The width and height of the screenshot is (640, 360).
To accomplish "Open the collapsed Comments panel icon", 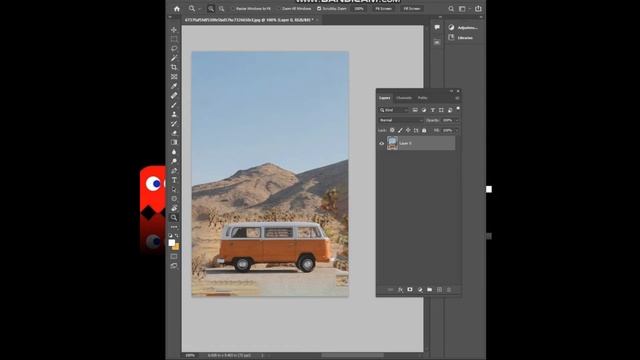I will pyautogui.click(x=437, y=27).
